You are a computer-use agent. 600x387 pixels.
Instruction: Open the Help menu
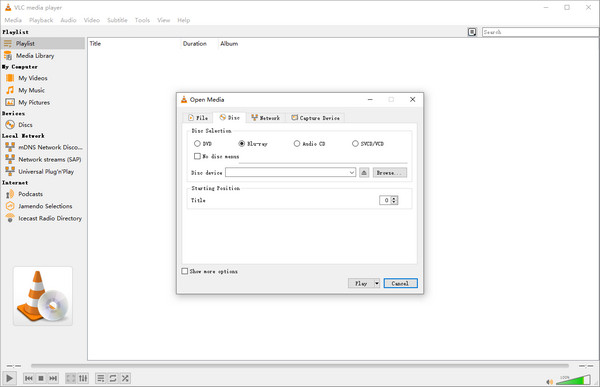pos(183,20)
